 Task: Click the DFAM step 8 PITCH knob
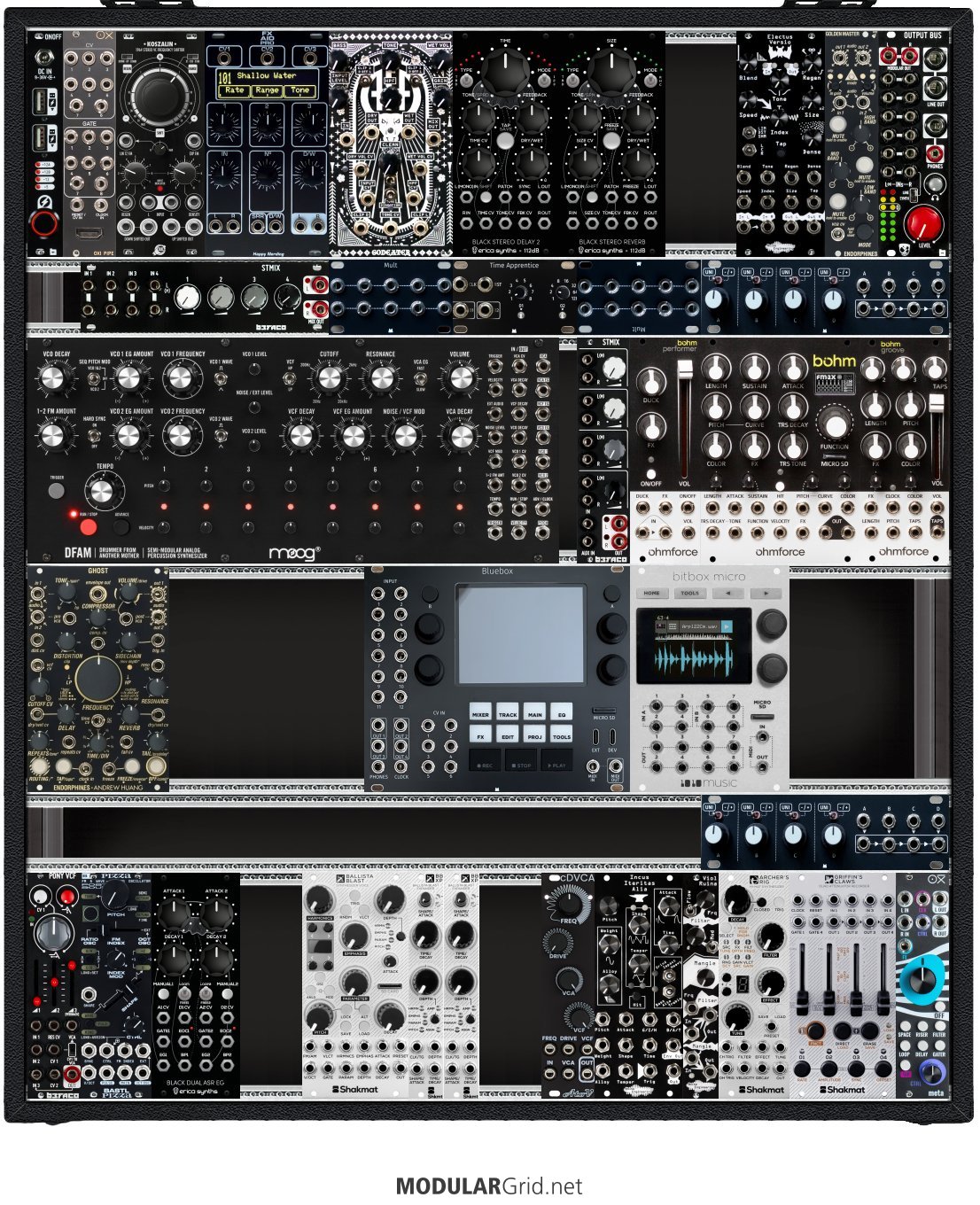pyautogui.click(x=459, y=486)
